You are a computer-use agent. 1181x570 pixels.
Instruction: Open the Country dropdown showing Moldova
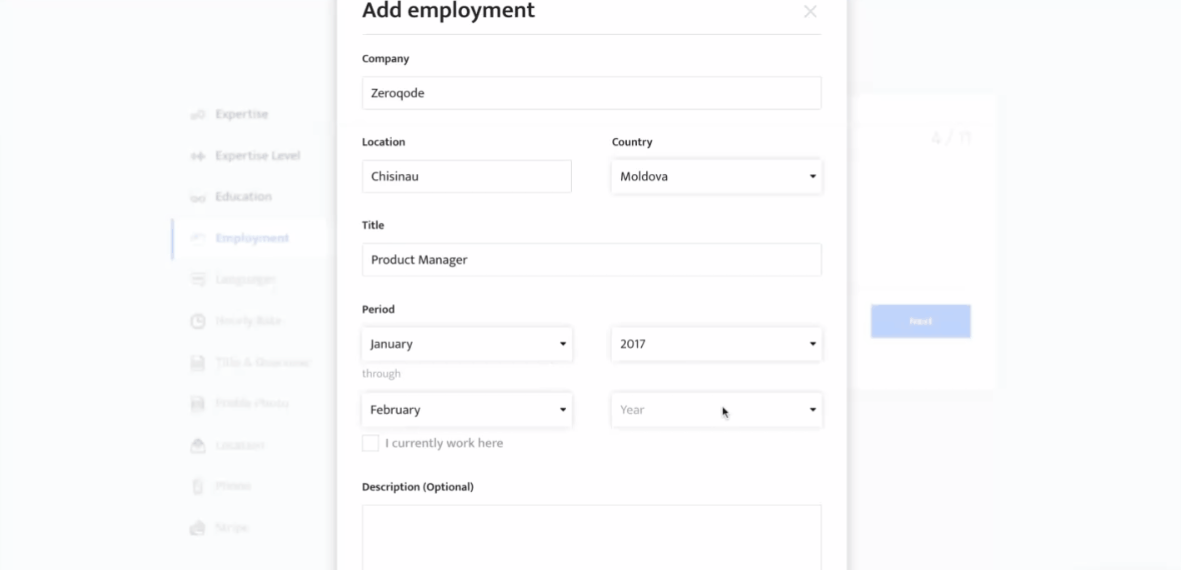pos(716,177)
